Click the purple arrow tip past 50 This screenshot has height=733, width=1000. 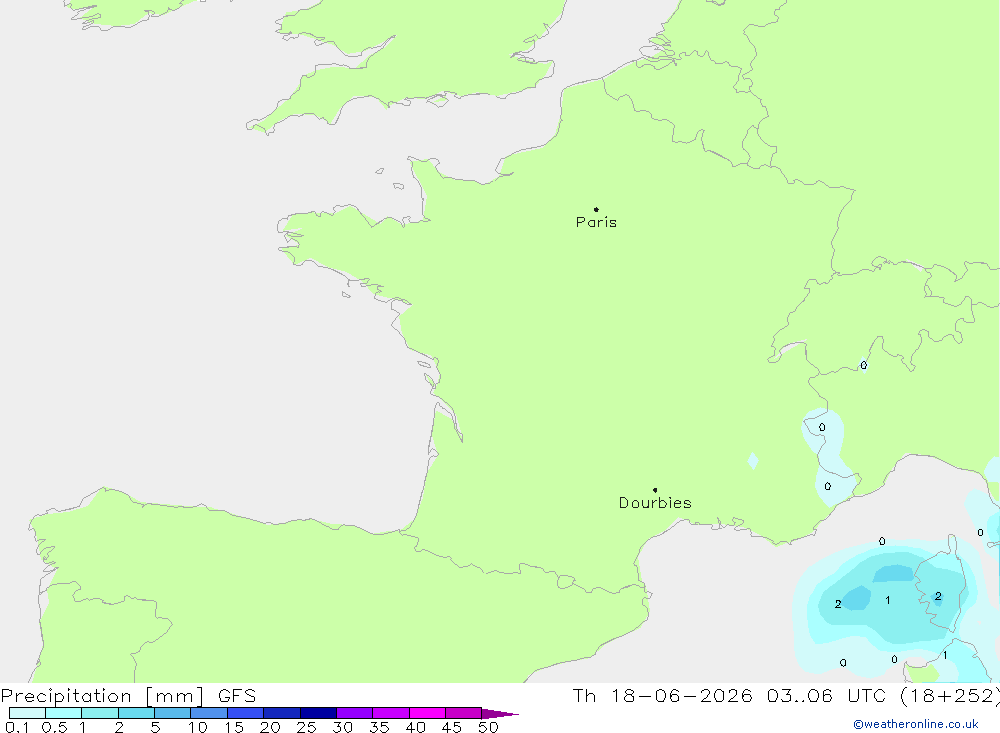point(500,714)
